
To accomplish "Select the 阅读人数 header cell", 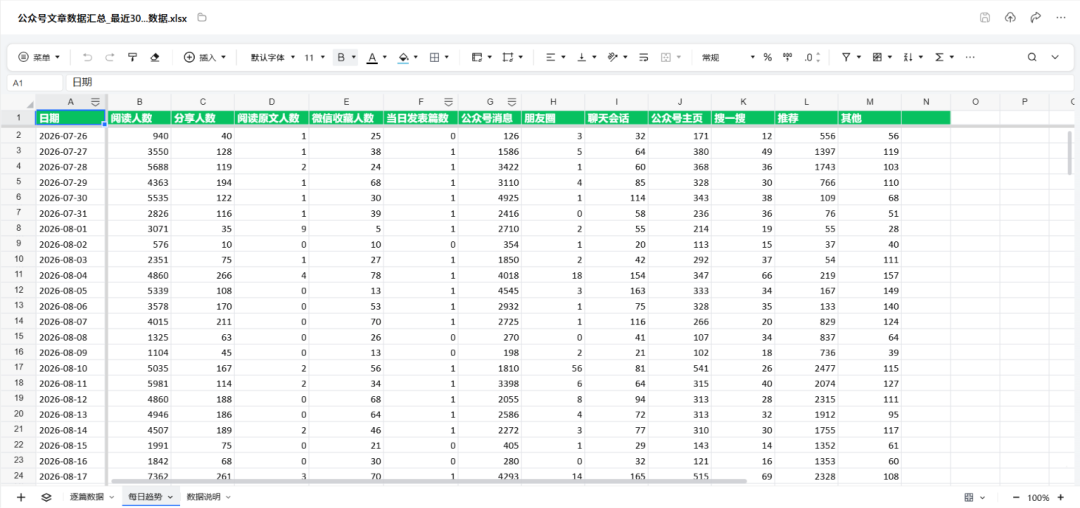I will click(x=140, y=117).
